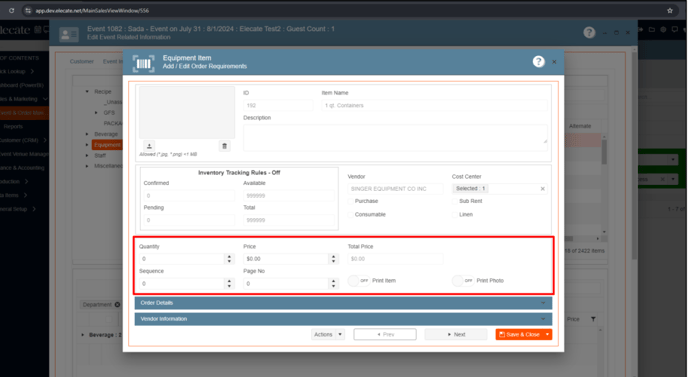The height and width of the screenshot is (377, 688).
Task: Click the browser address bar URL
Action: pos(92,11)
